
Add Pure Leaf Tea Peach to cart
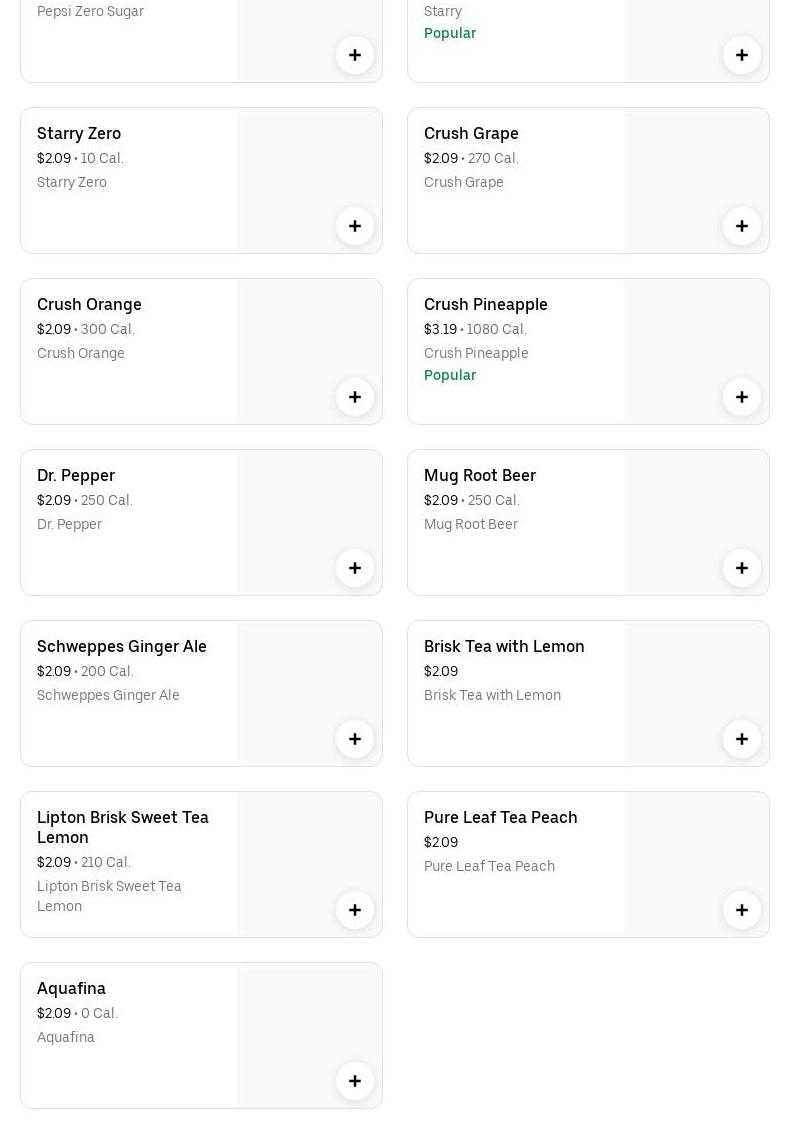pyautogui.click(x=742, y=910)
